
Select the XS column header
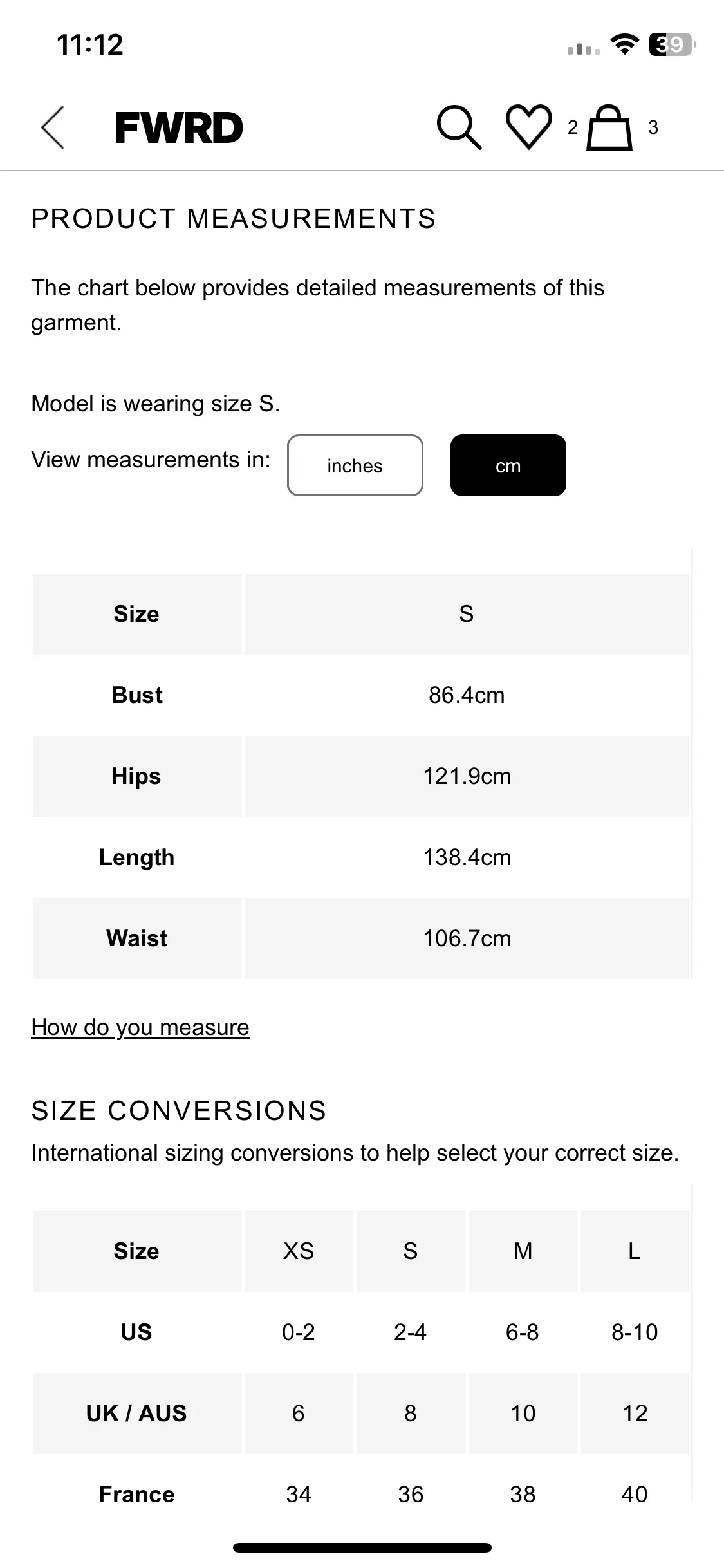299,1251
